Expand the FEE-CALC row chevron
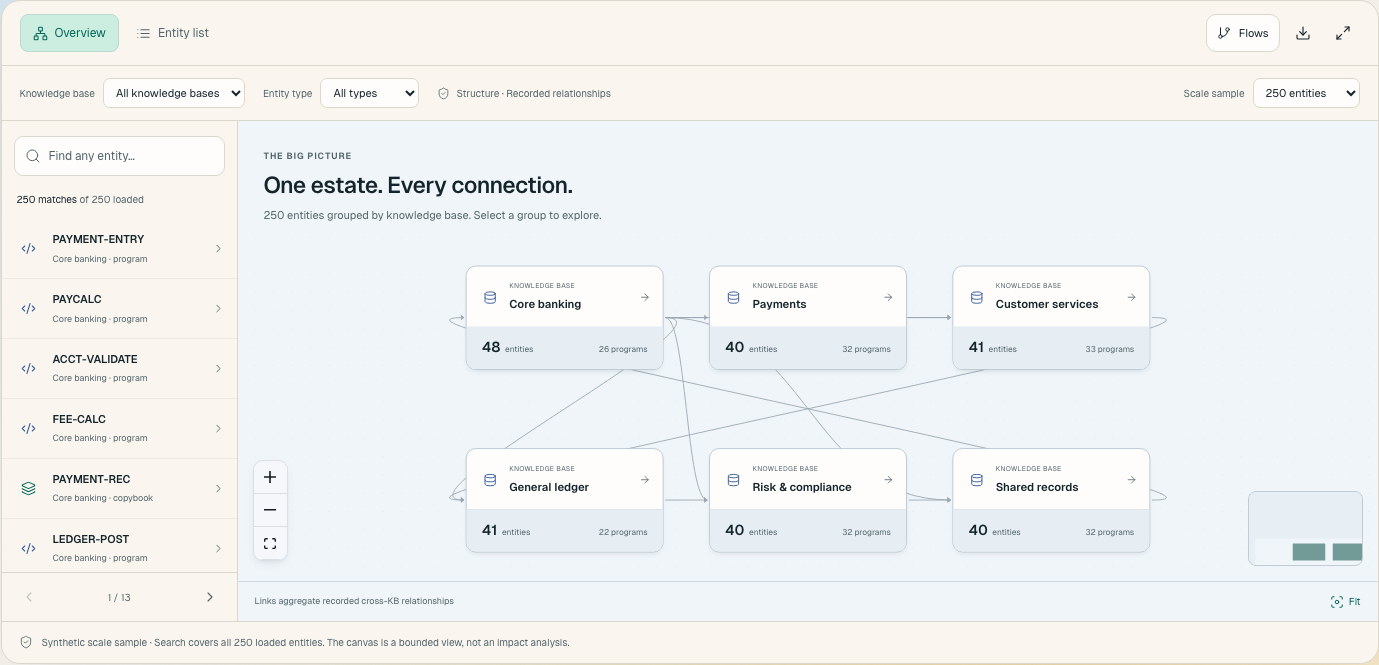Screen dimensions: 1379x665 (218, 428)
